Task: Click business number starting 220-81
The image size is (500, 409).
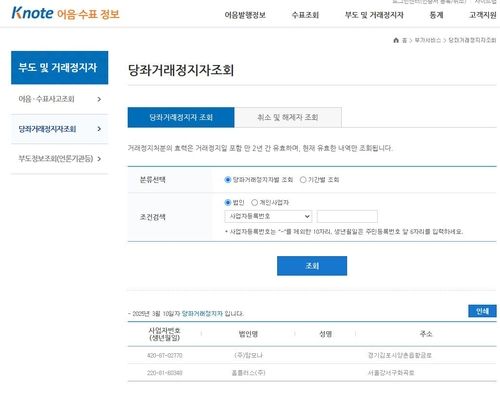Action: click(x=165, y=373)
